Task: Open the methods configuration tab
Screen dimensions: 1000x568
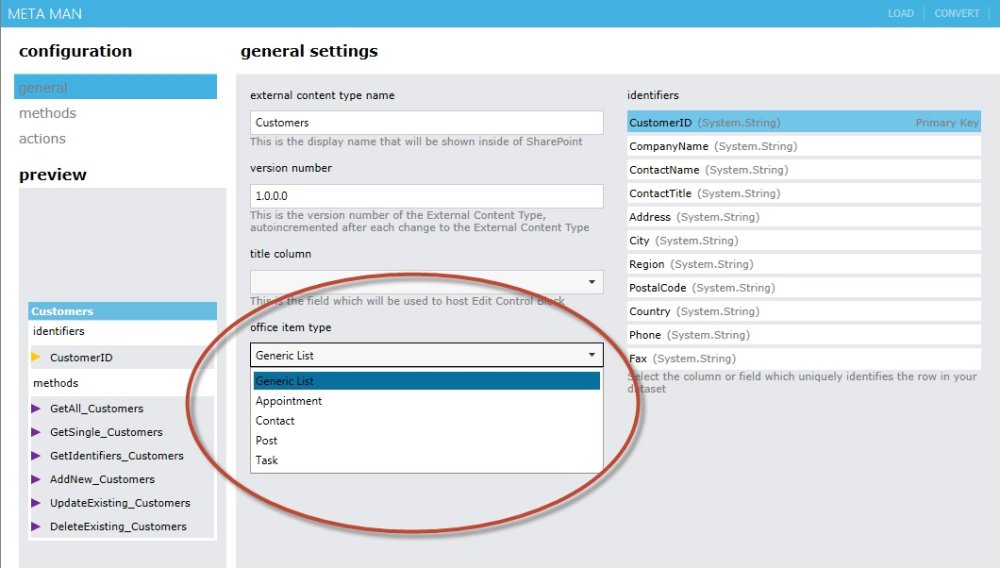Action: tap(47, 113)
